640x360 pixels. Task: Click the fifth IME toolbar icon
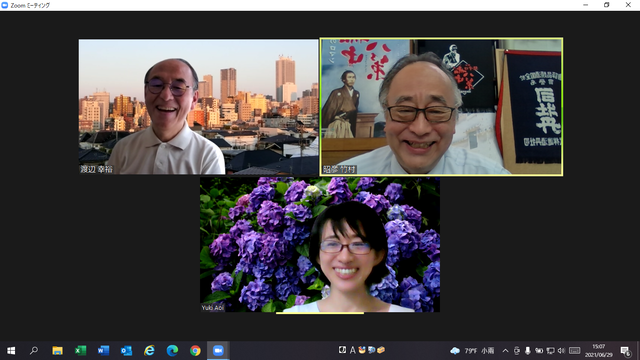pyautogui.click(x=381, y=350)
